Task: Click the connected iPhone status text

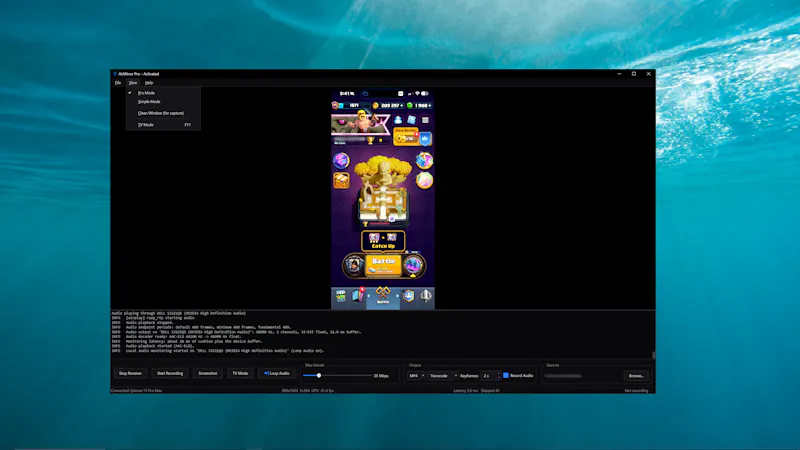Action: tap(136, 391)
